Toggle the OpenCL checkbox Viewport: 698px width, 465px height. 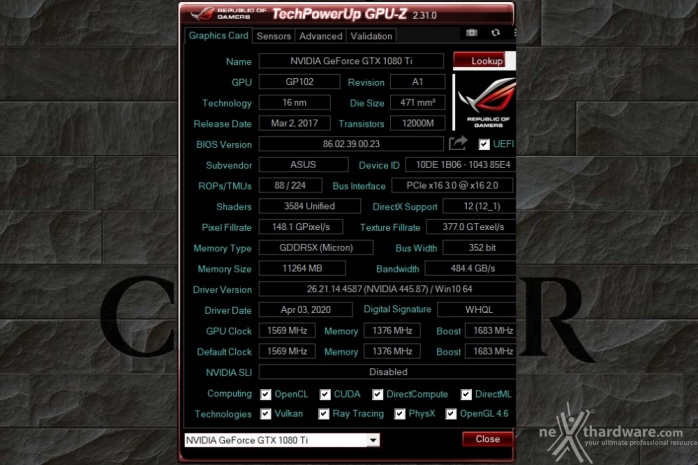(x=266, y=395)
